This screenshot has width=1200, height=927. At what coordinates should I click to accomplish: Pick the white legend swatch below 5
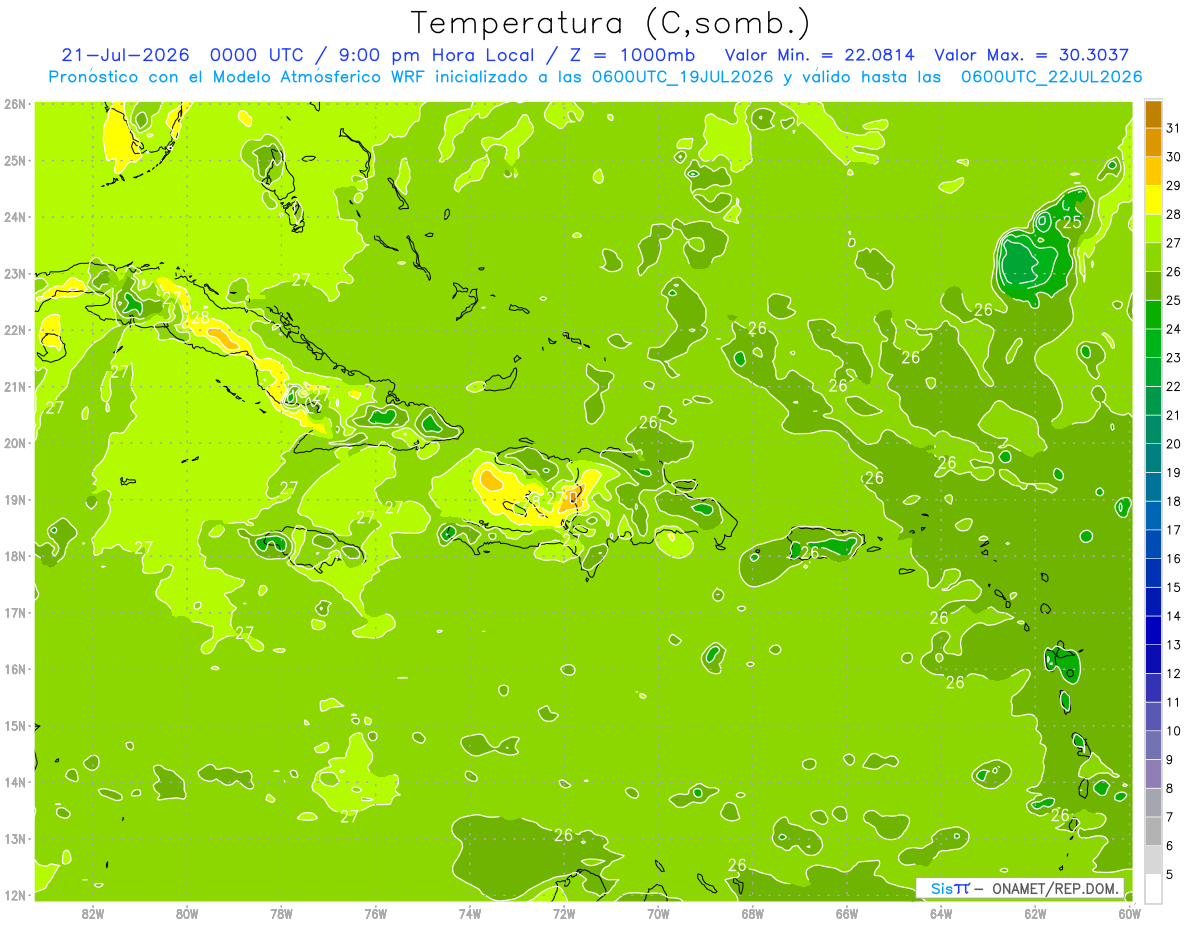1153,888
